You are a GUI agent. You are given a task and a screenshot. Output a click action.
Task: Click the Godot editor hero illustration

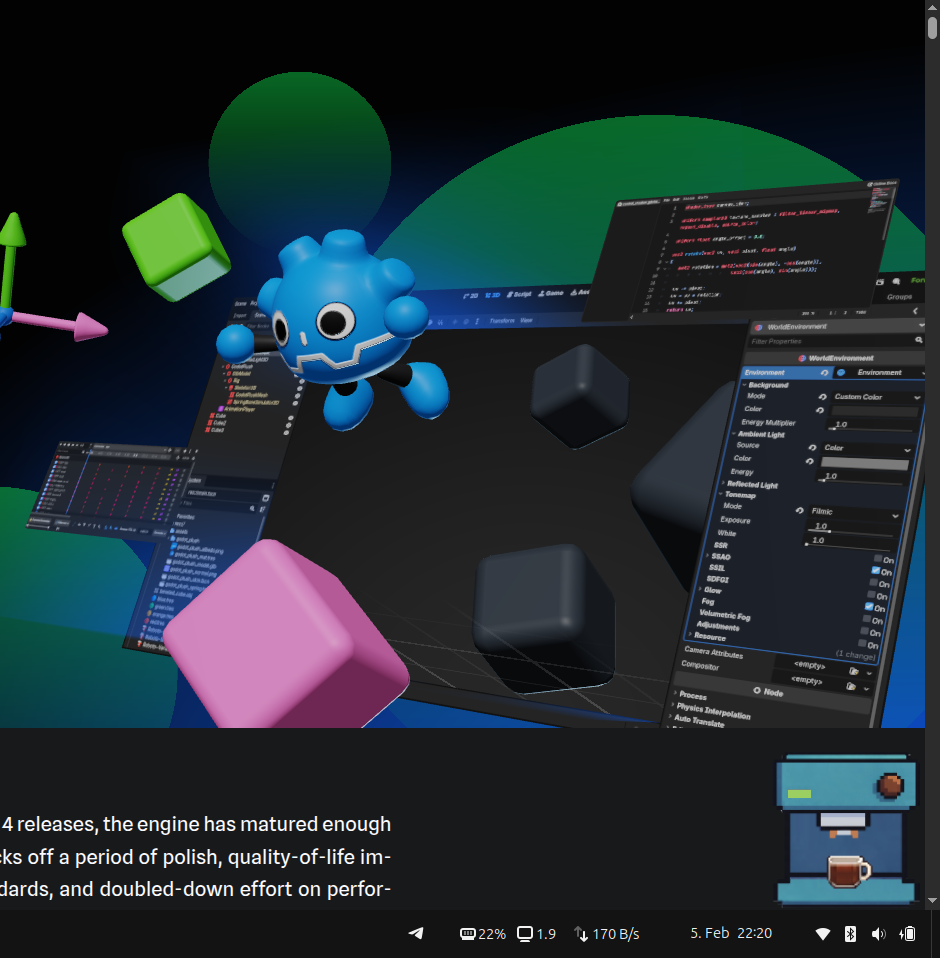(462, 364)
